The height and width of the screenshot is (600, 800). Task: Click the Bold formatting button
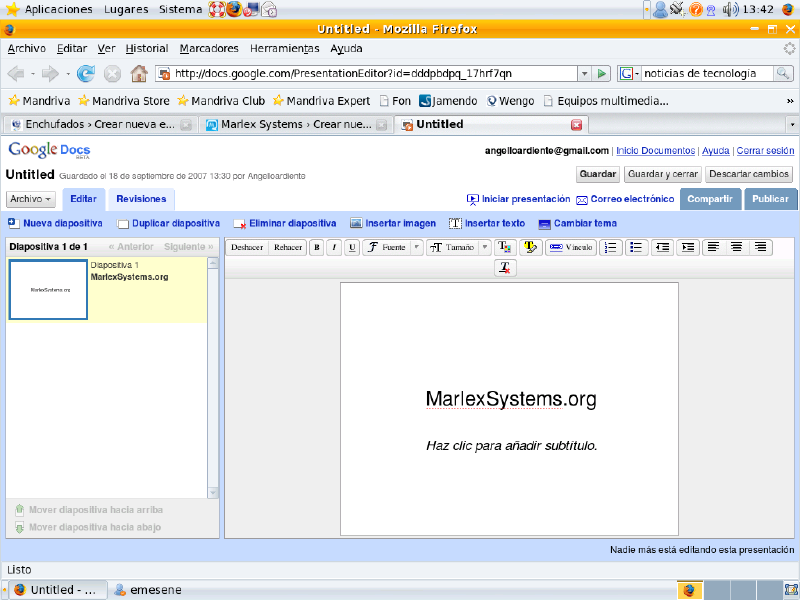pos(316,247)
